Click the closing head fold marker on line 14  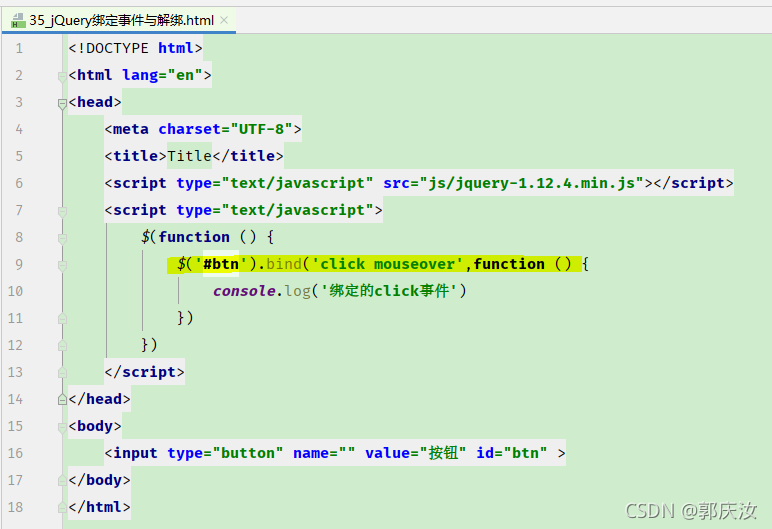pyautogui.click(x=62, y=399)
